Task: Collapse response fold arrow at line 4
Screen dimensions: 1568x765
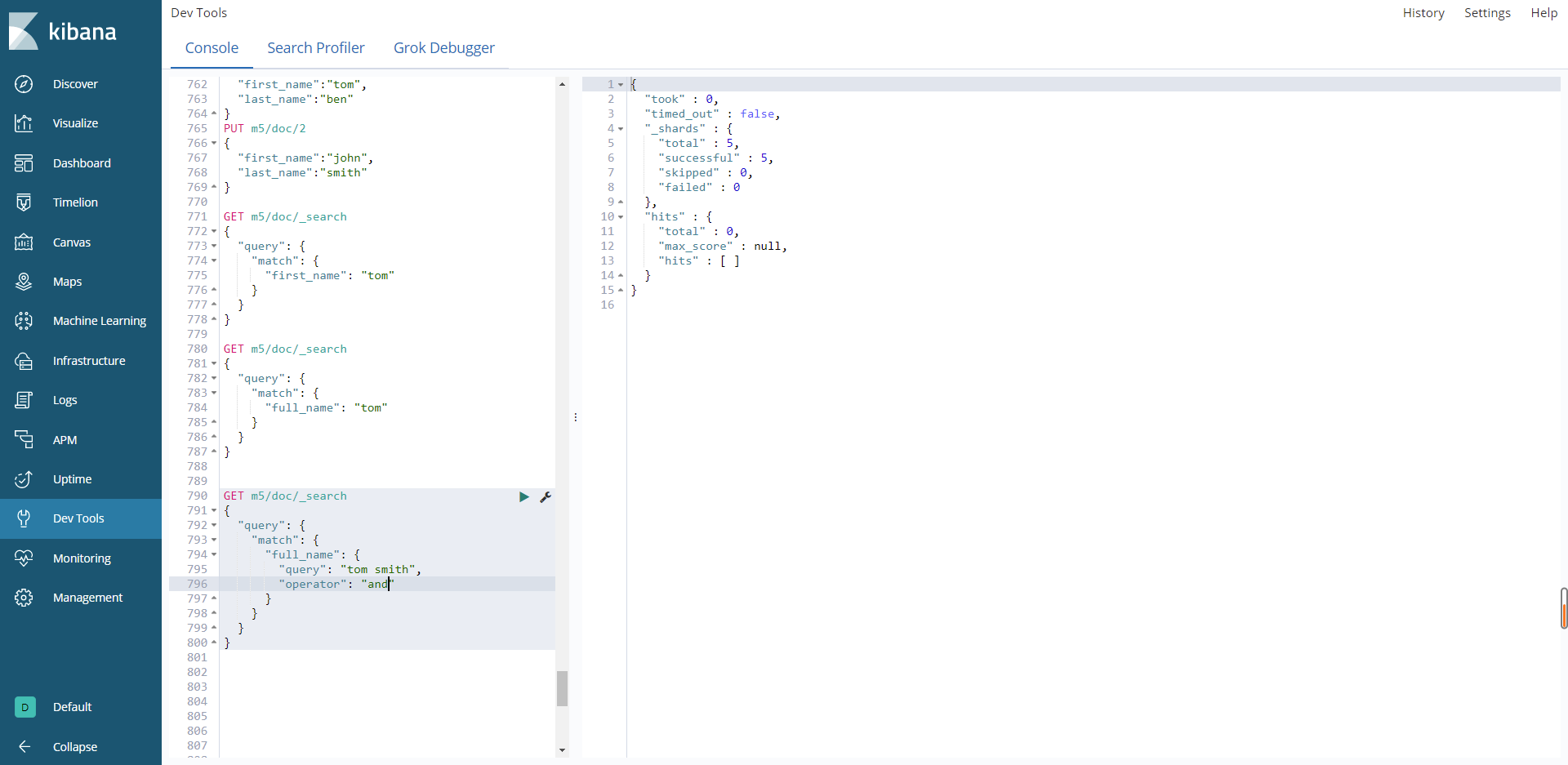Action: pos(621,129)
